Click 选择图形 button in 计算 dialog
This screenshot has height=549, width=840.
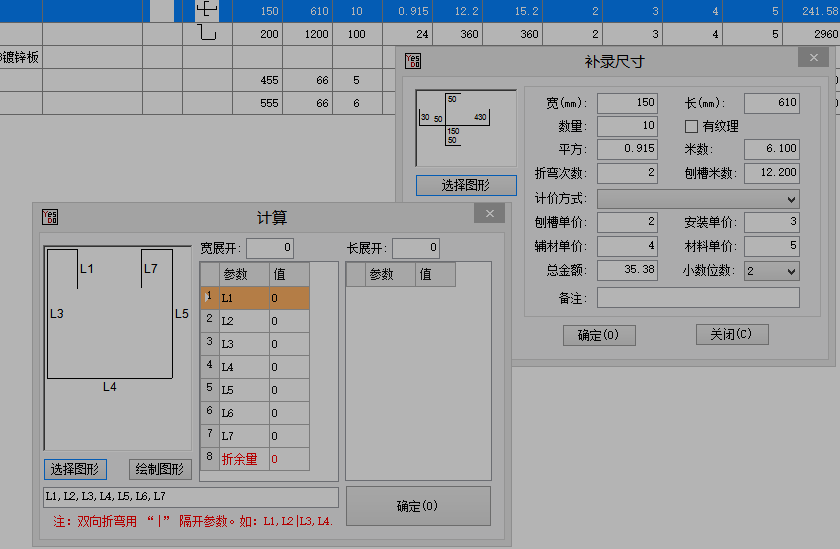(x=75, y=469)
